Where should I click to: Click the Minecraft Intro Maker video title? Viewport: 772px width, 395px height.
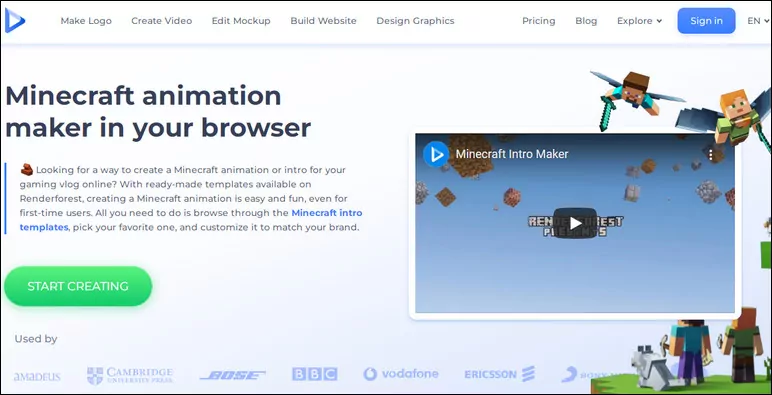point(512,154)
